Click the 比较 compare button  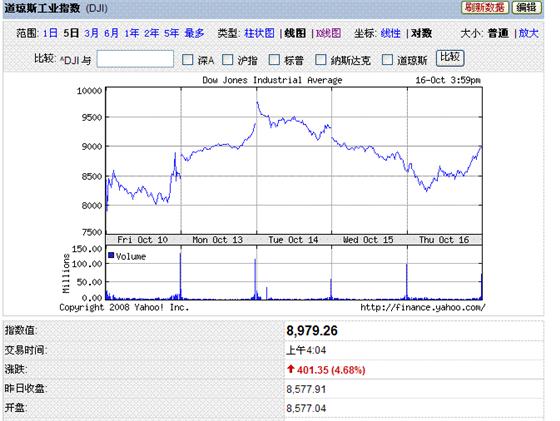(450, 58)
